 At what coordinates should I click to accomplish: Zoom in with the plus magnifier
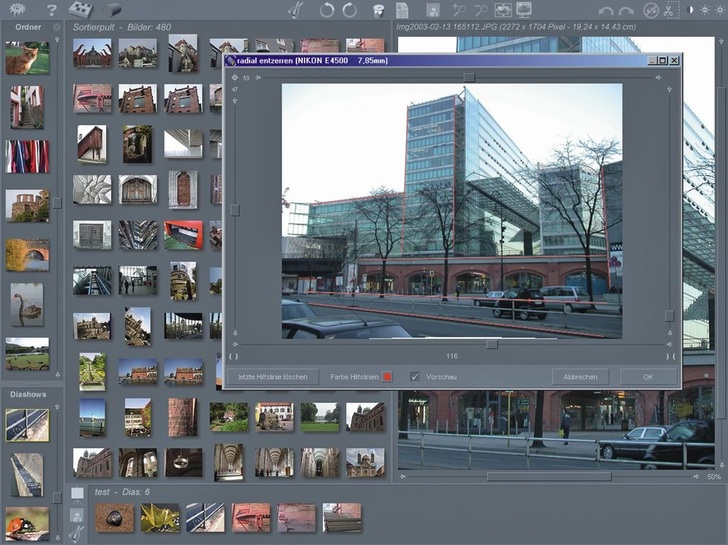pyautogui.click(x=459, y=10)
